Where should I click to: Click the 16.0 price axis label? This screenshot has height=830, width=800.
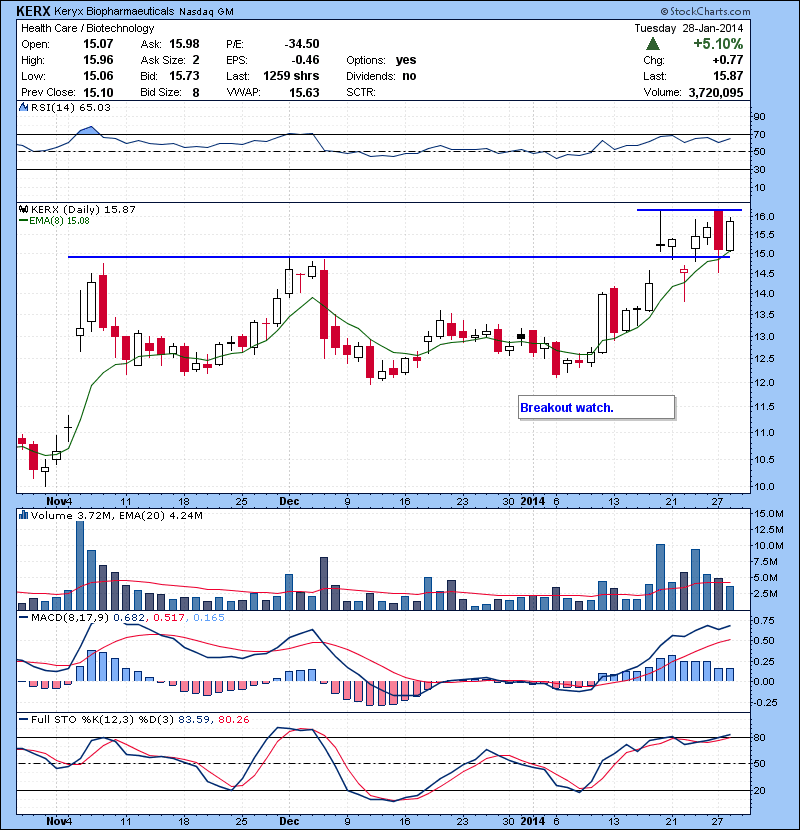tap(764, 216)
